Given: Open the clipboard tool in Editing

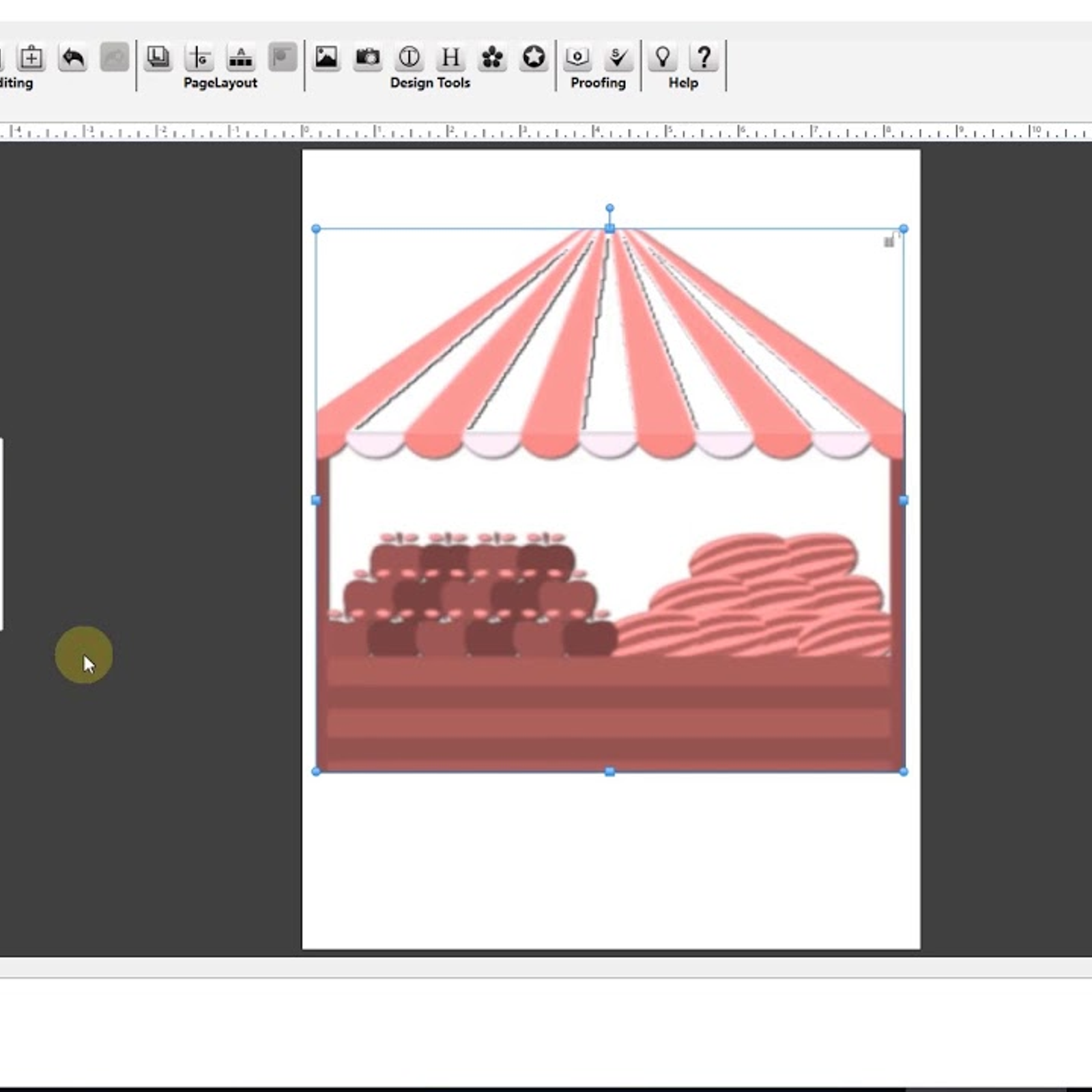Looking at the screenshot, I should (30, 59).
